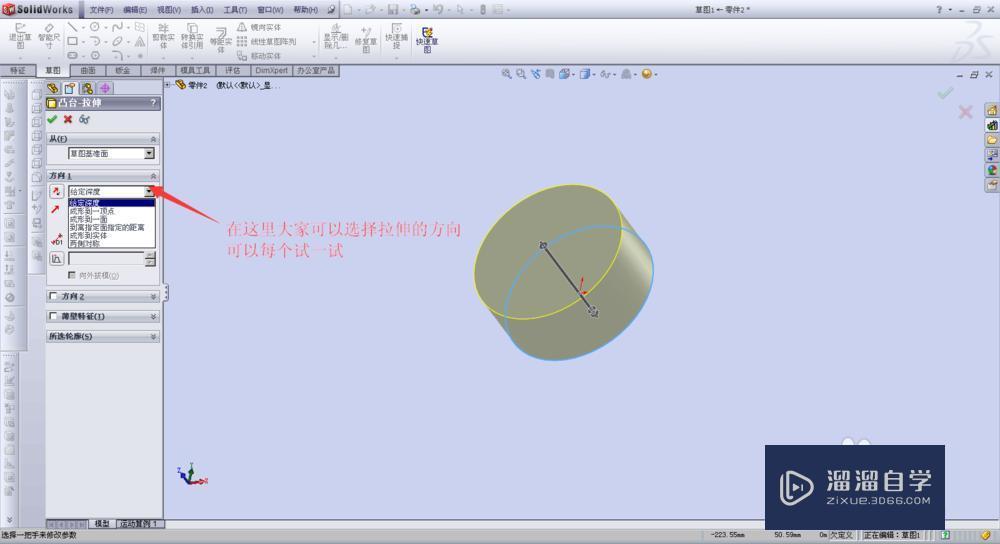1000x544 pixels.
Task: Select the Rectangle sketch tool
Action: (72, 41)
